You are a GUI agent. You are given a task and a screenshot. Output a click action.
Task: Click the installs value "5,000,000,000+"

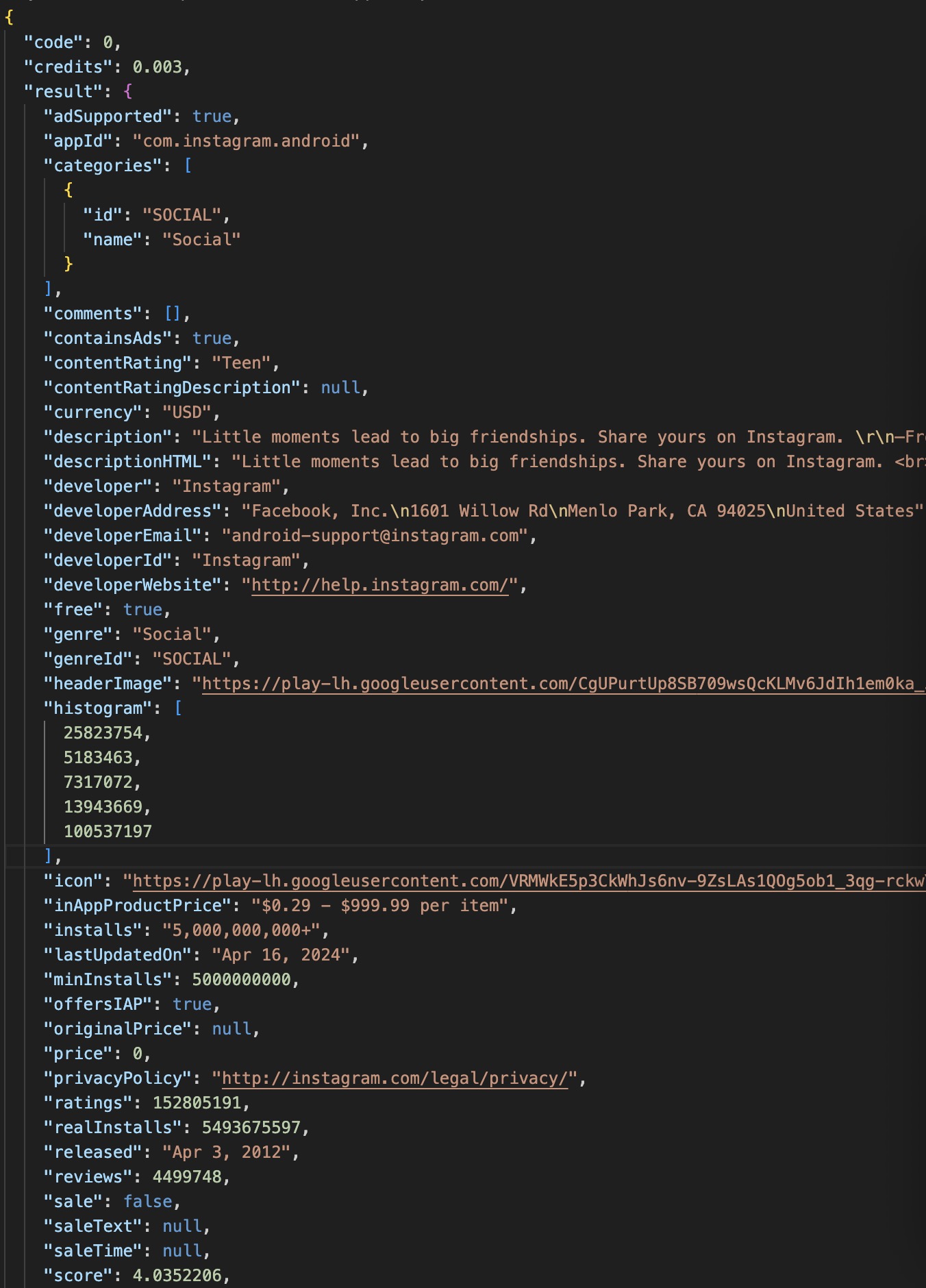242,930
